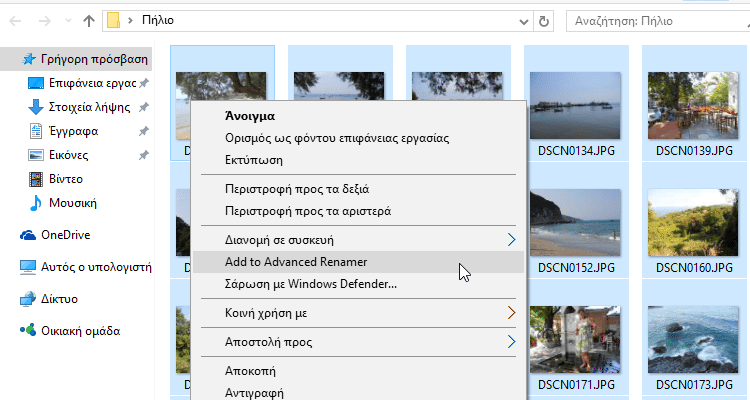Go forward with the right arrow
750x400 pixels.
point(44,21)
